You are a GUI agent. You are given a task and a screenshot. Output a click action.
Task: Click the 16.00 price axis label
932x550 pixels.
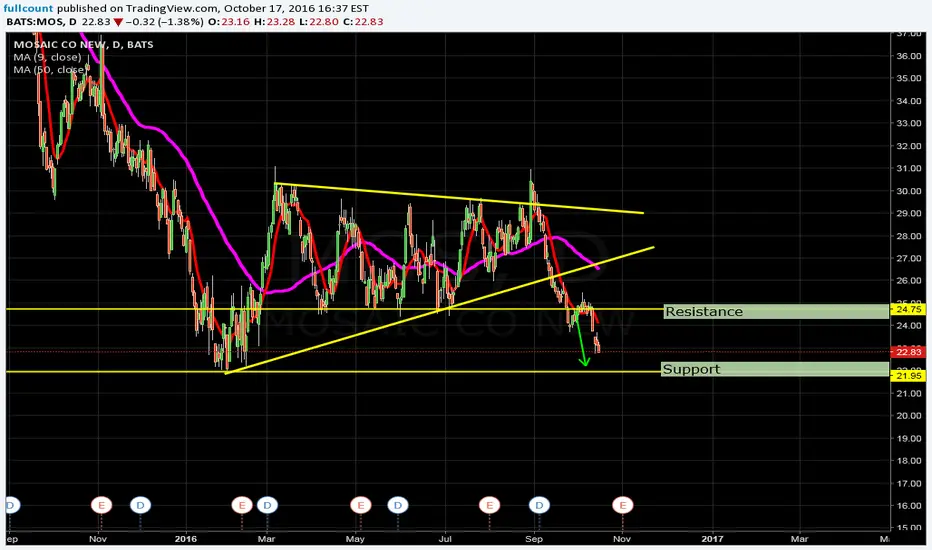pyautogui.click(x=908, y=505)
